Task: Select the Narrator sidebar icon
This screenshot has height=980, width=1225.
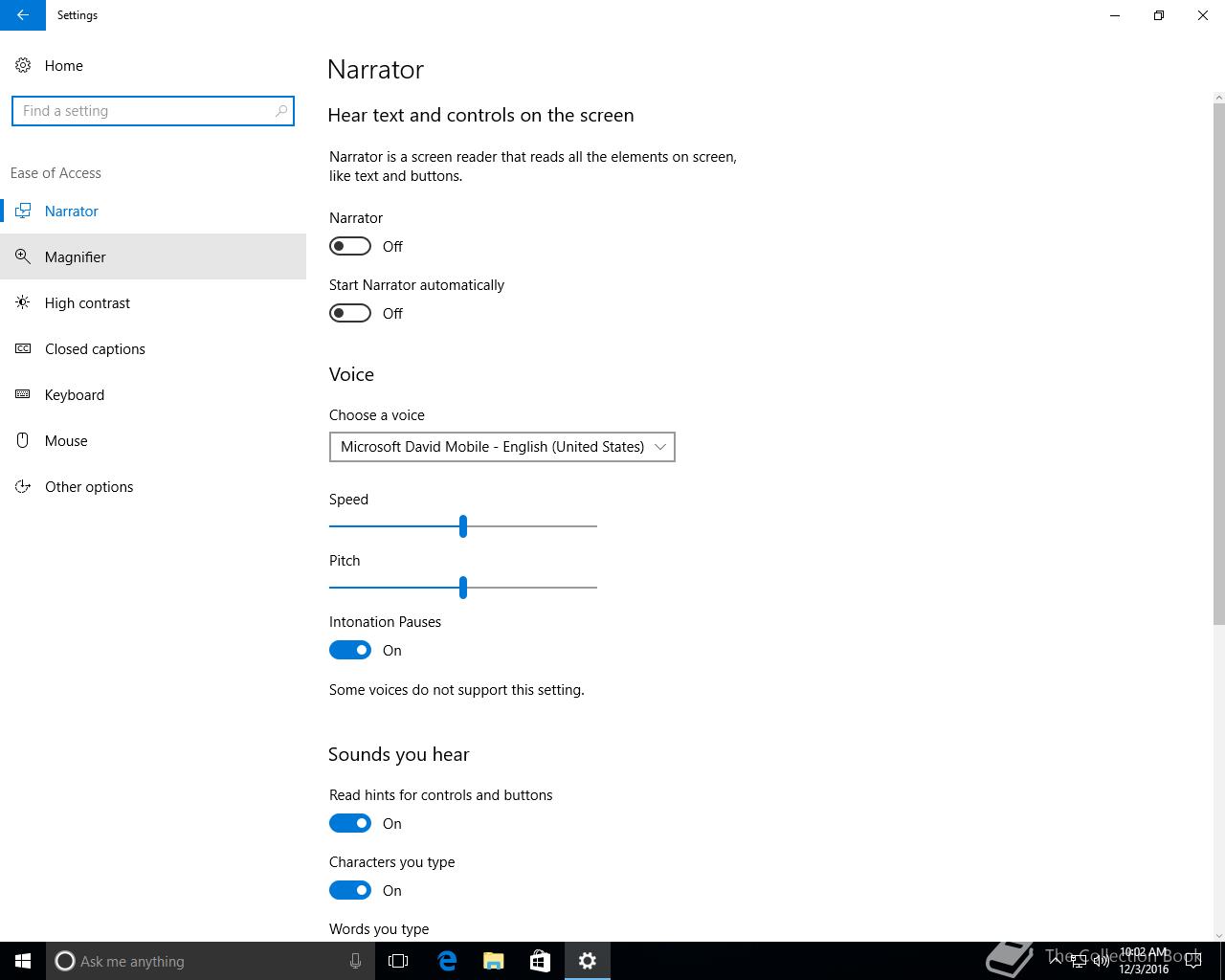Action: coord(23,212)
